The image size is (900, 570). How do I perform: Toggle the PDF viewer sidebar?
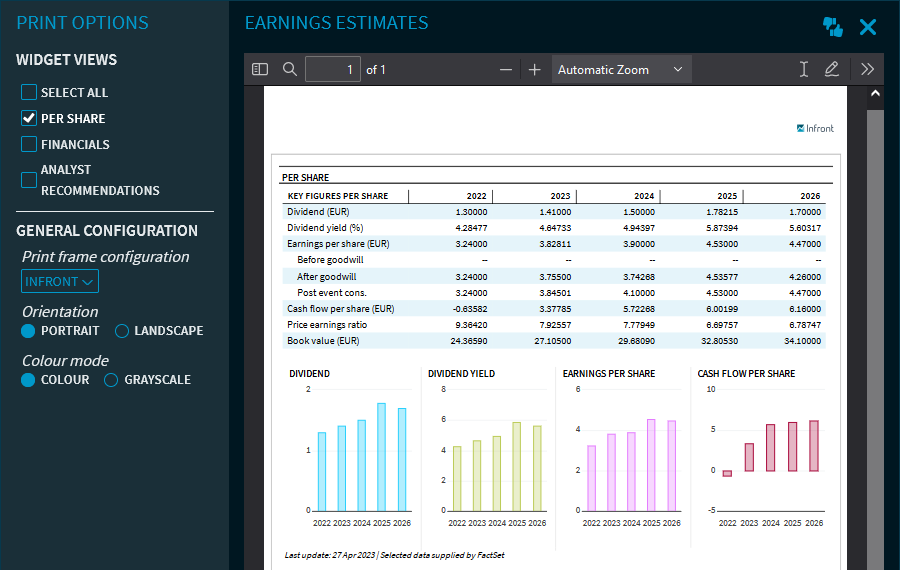(260, 70)
